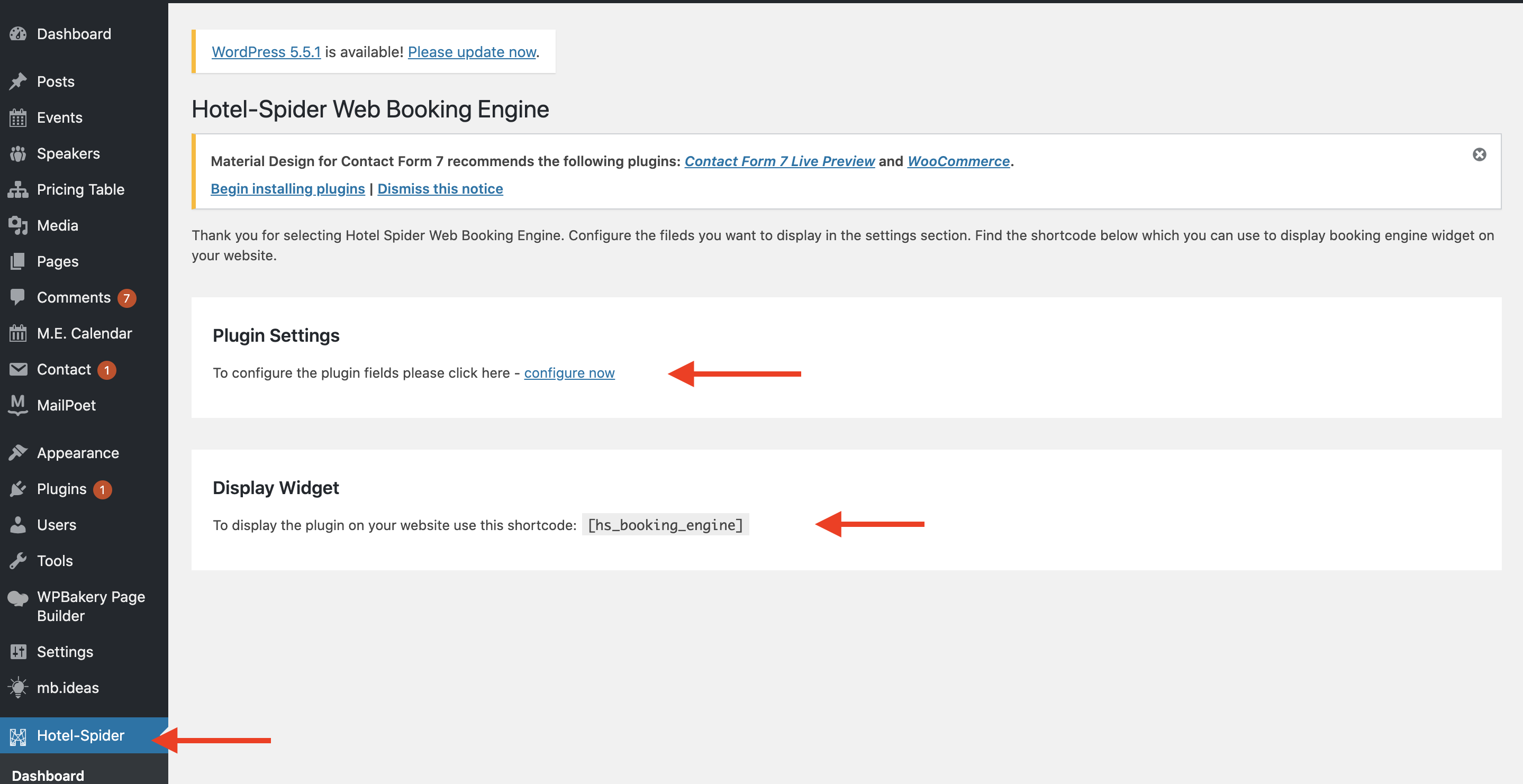Dismiss the Contact Form 7 plugins notice with X
The height and width of the screenshot is (784, 1523).
tap(1479, 154)
